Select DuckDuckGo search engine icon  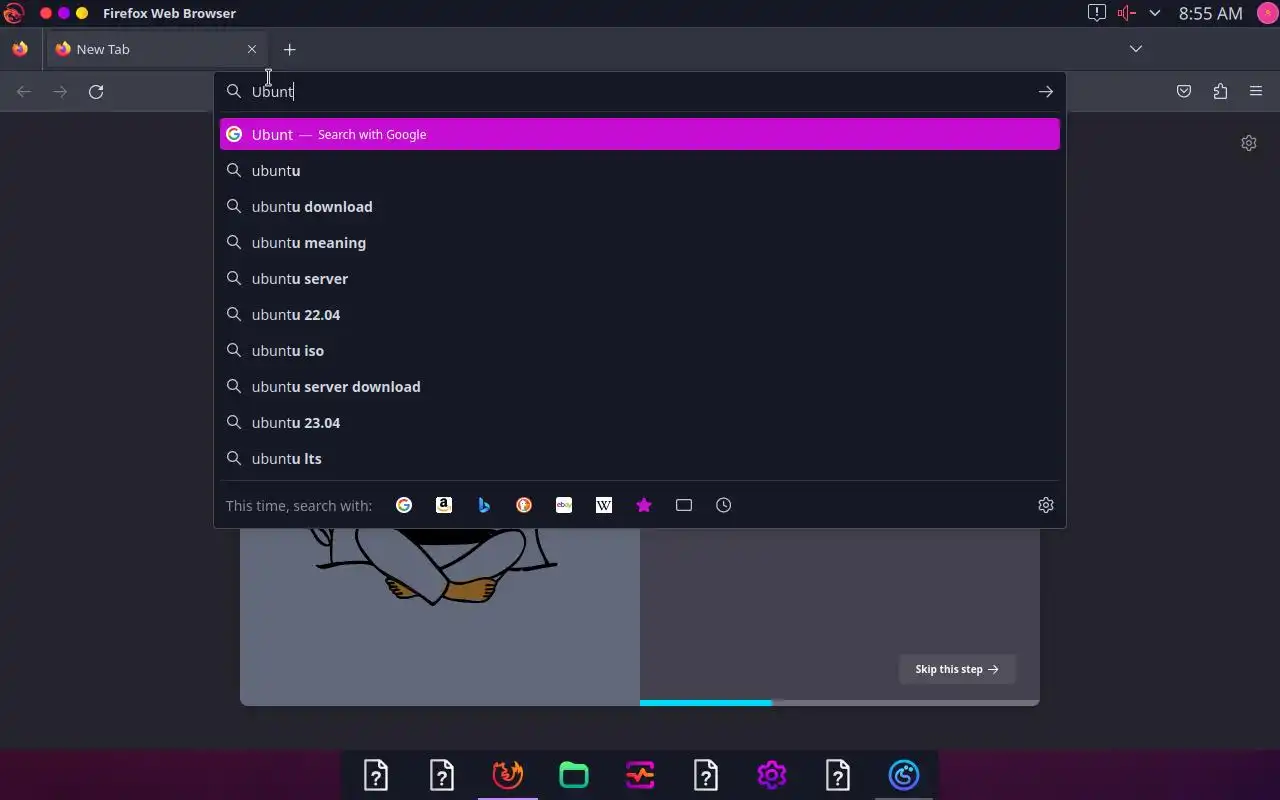pyautogui.click(x=524, y=505)
